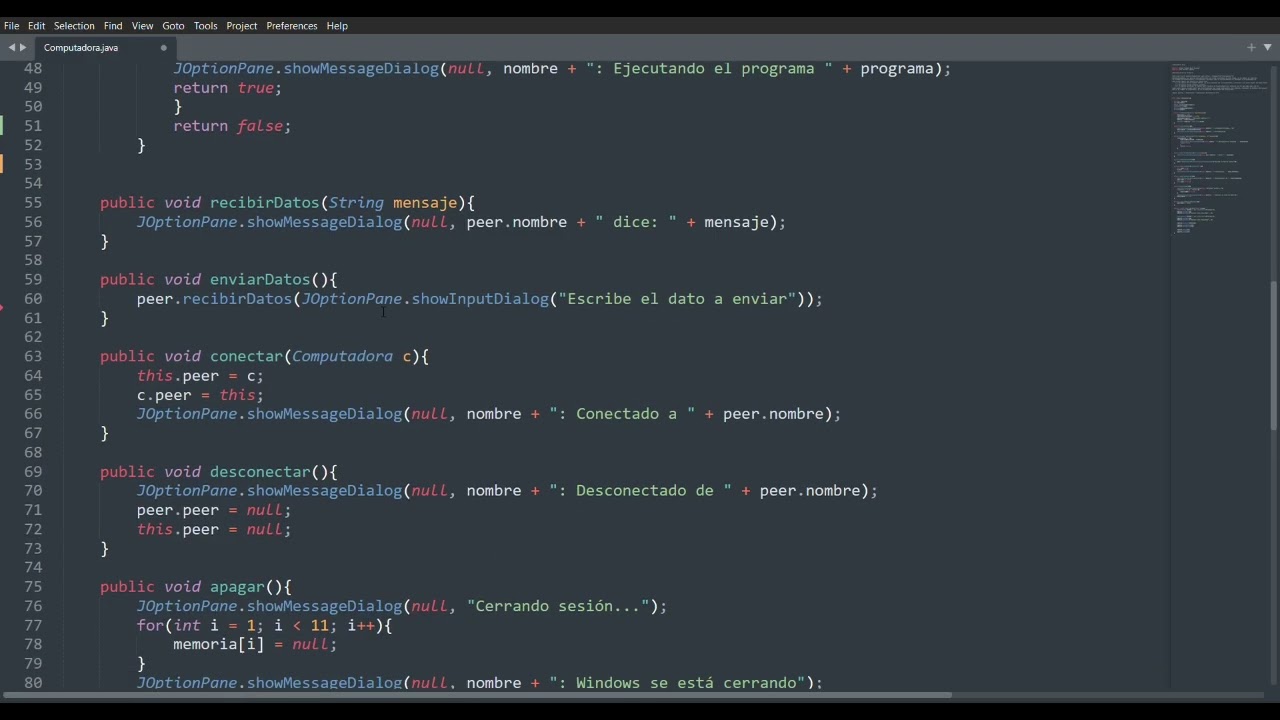Open the Edit menu
Image resolution: width=1280 pixels, height=720 pixels.
[x=37, y=26]
